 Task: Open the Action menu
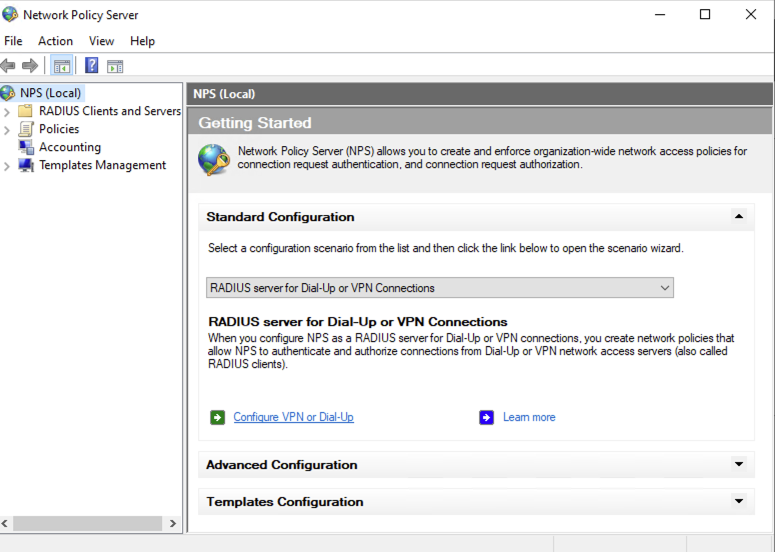55,41
